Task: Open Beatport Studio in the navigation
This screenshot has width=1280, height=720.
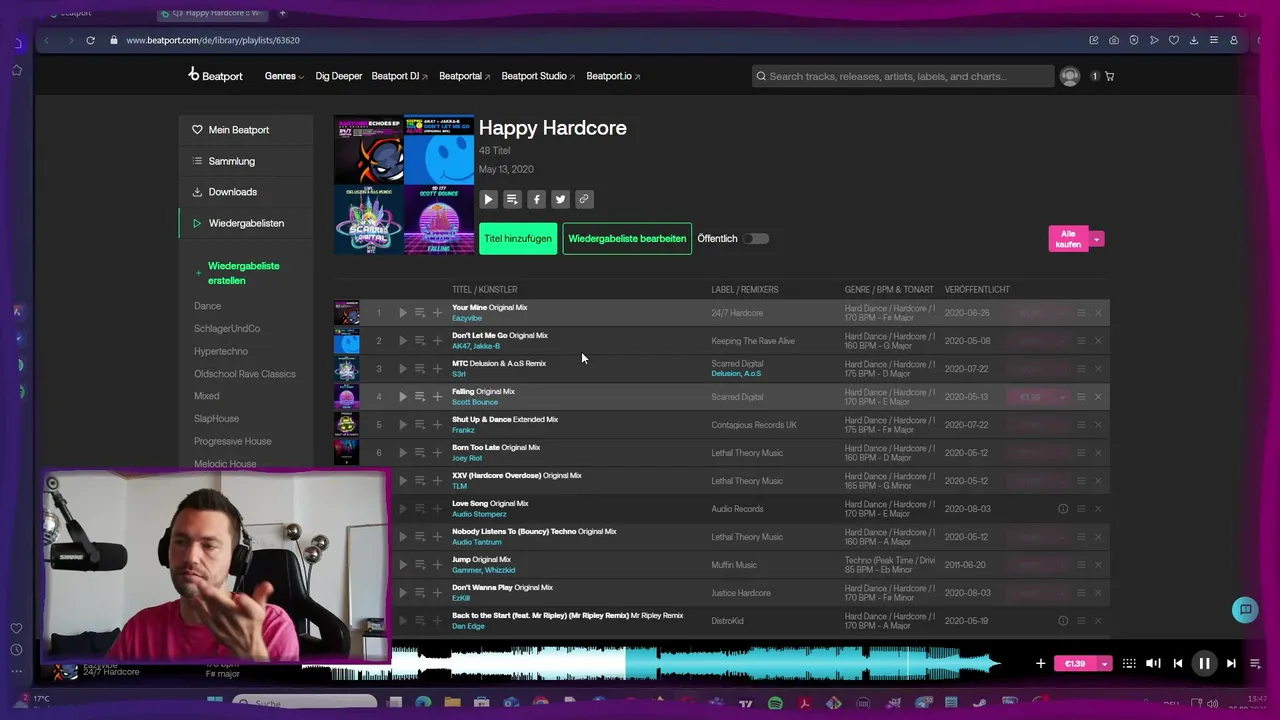Action: (x=538, y=76)
